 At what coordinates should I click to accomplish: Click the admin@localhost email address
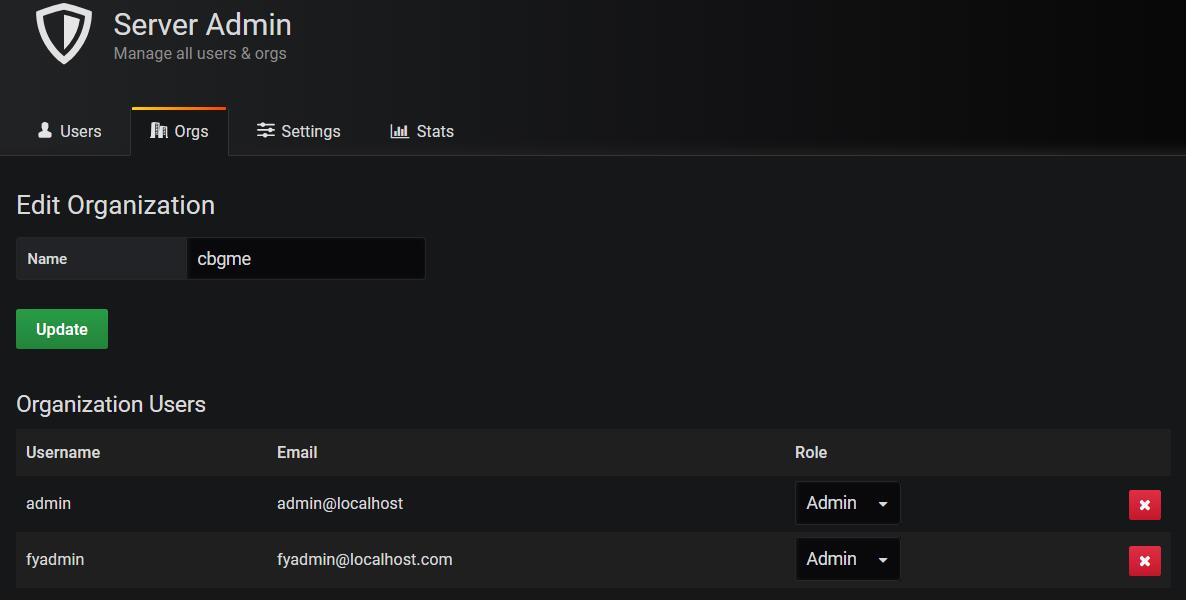click(x=340, y=503)
